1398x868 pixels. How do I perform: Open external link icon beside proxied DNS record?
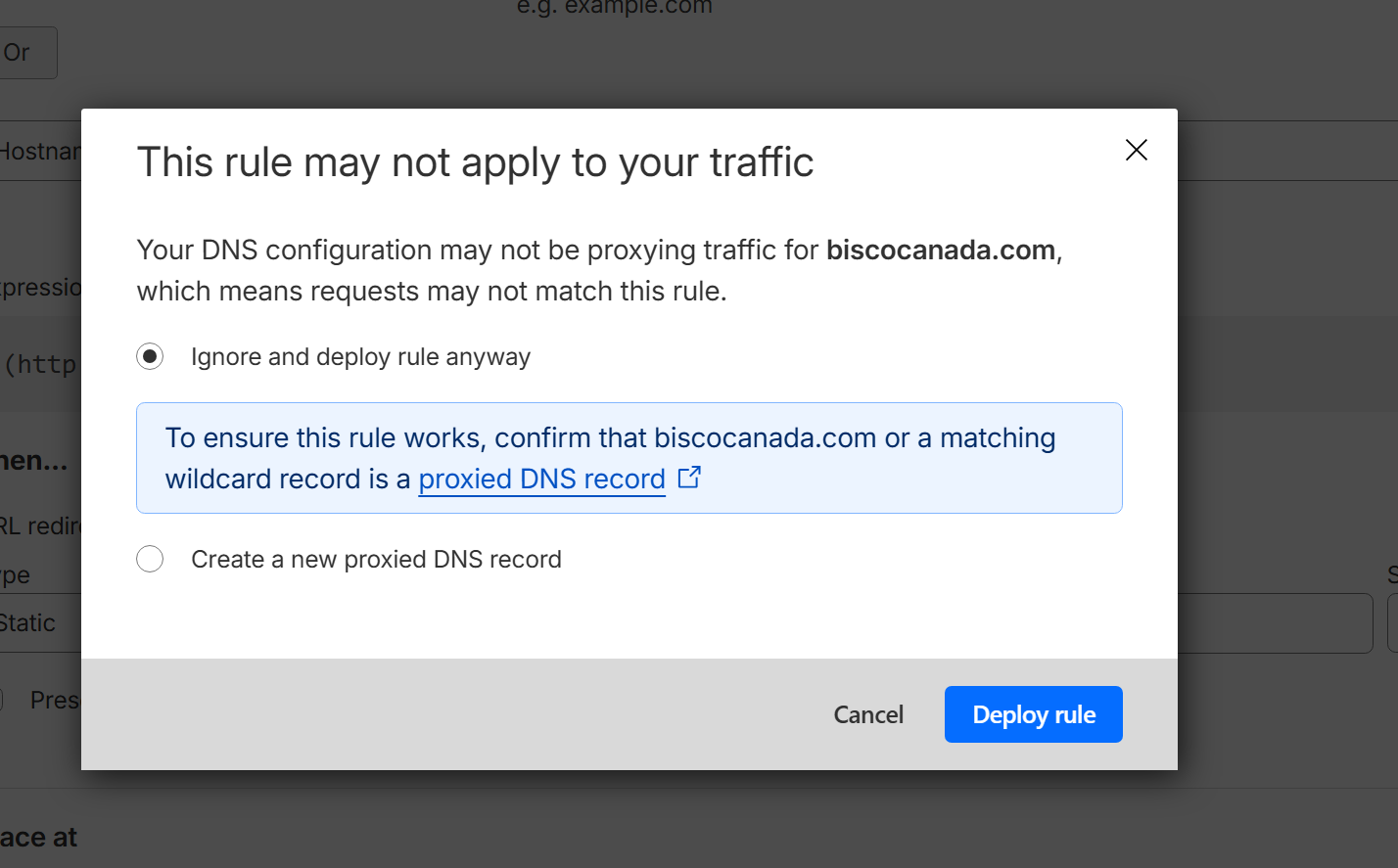[x=689, y=478]
